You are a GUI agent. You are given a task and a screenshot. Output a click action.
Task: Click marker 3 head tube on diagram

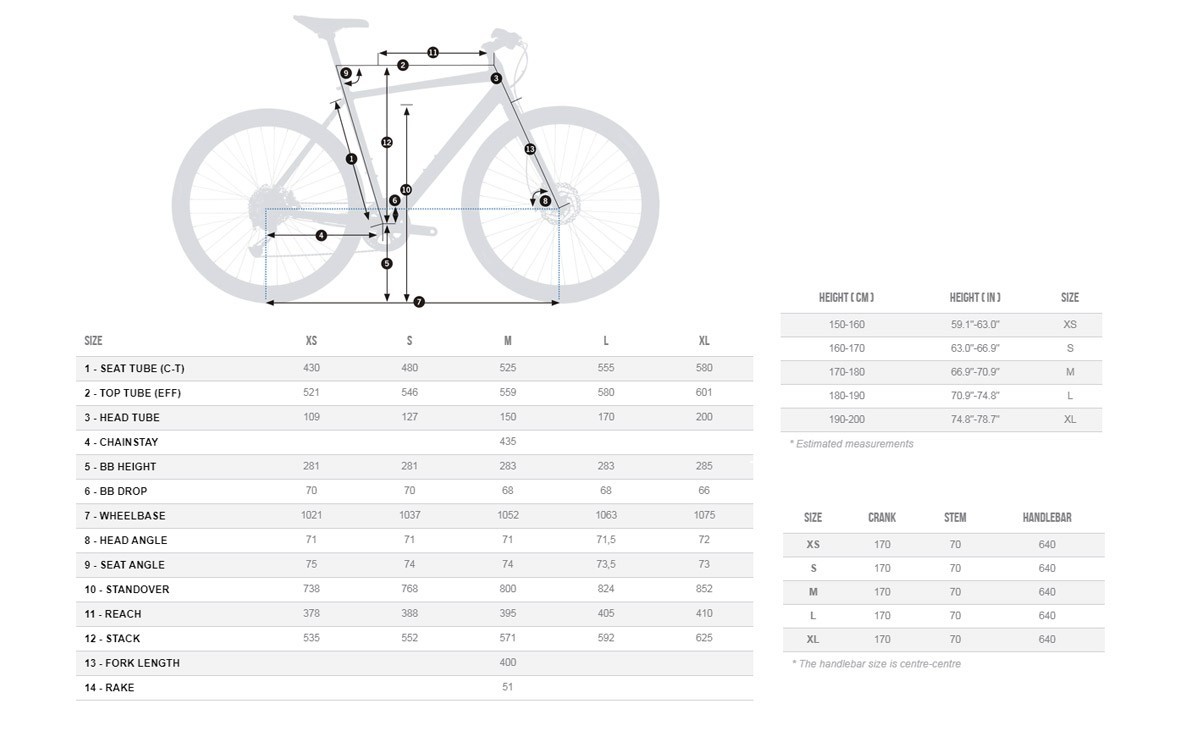496,78
